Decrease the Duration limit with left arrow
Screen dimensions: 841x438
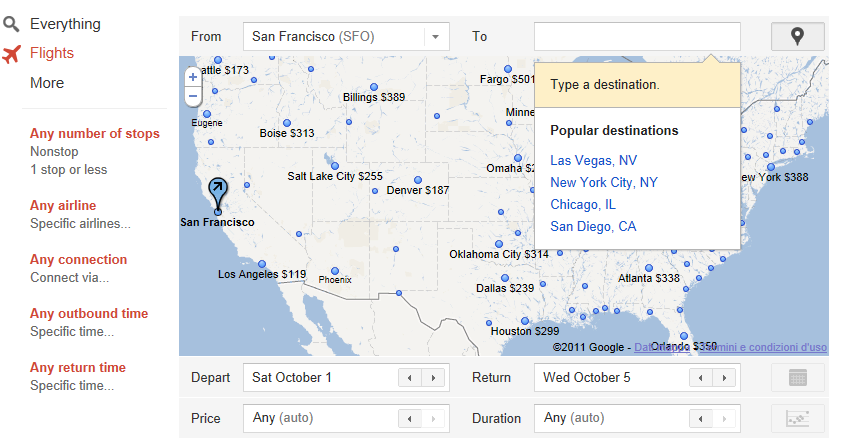pyautogui.click(x=701, y=418)
